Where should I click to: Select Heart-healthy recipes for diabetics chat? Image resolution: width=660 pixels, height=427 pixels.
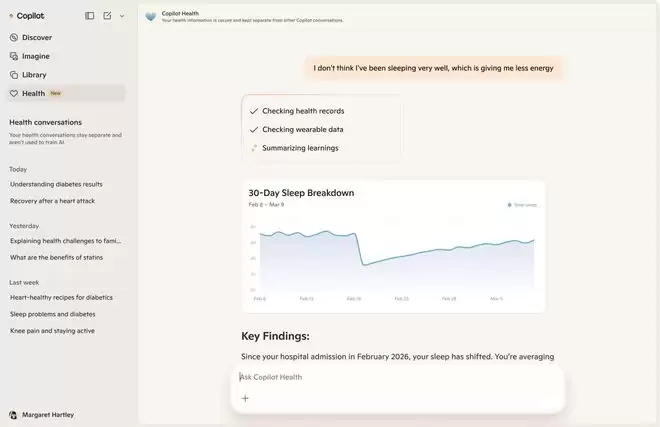click(x=61, y=298)
